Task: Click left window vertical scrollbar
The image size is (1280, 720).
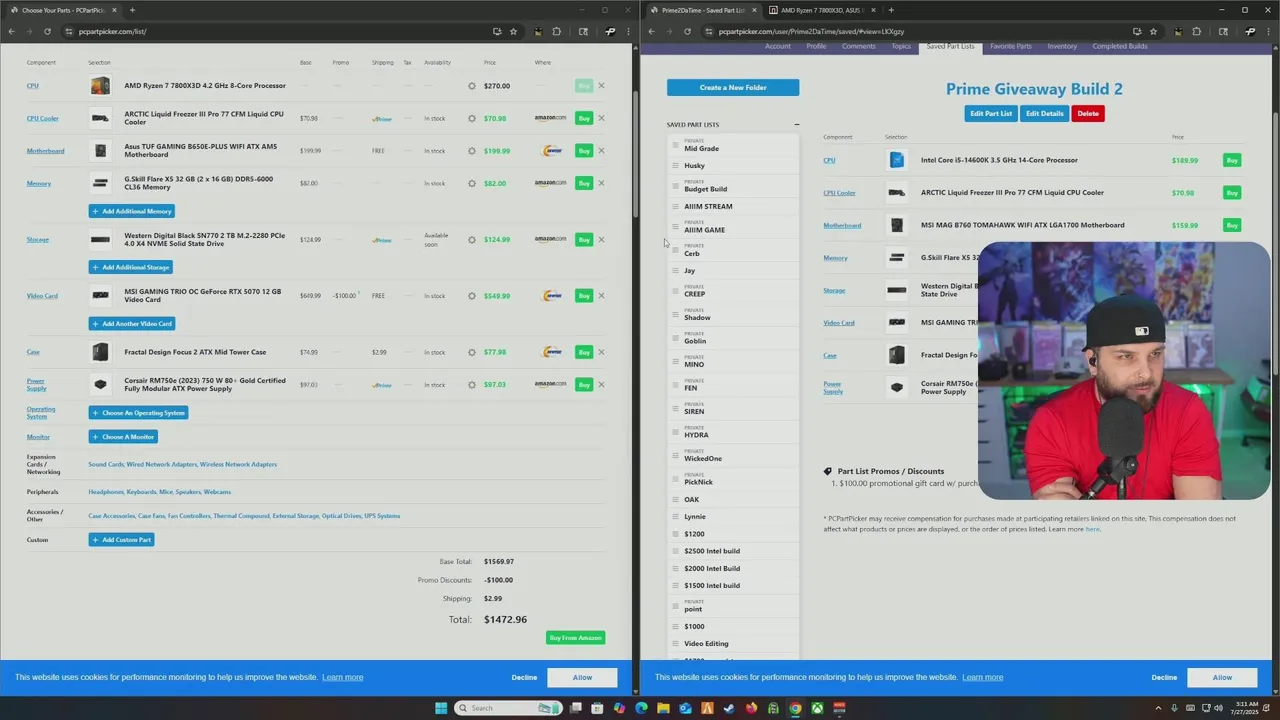Action: [x=635, y=155]
